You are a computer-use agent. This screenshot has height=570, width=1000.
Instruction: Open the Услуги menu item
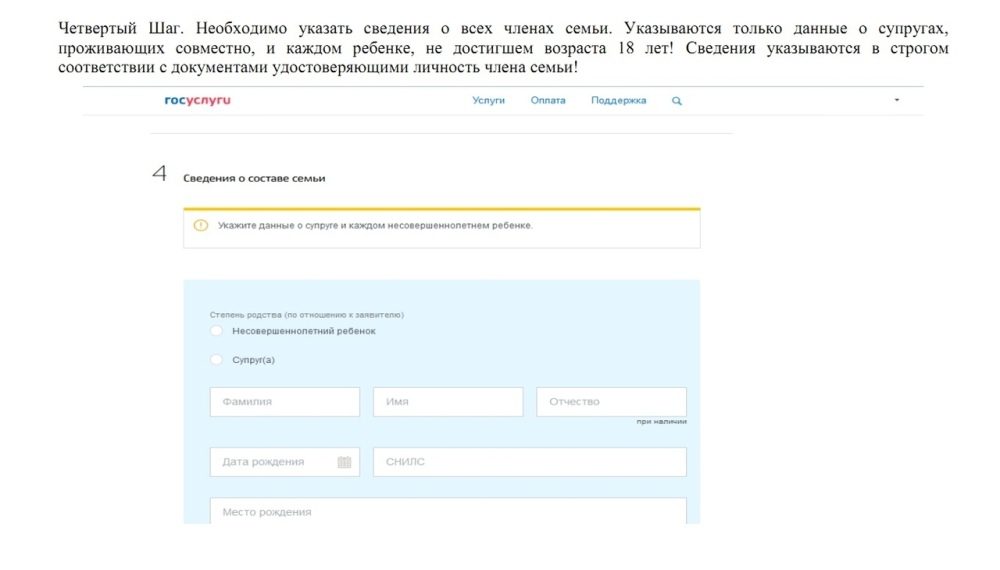(488, 100)
